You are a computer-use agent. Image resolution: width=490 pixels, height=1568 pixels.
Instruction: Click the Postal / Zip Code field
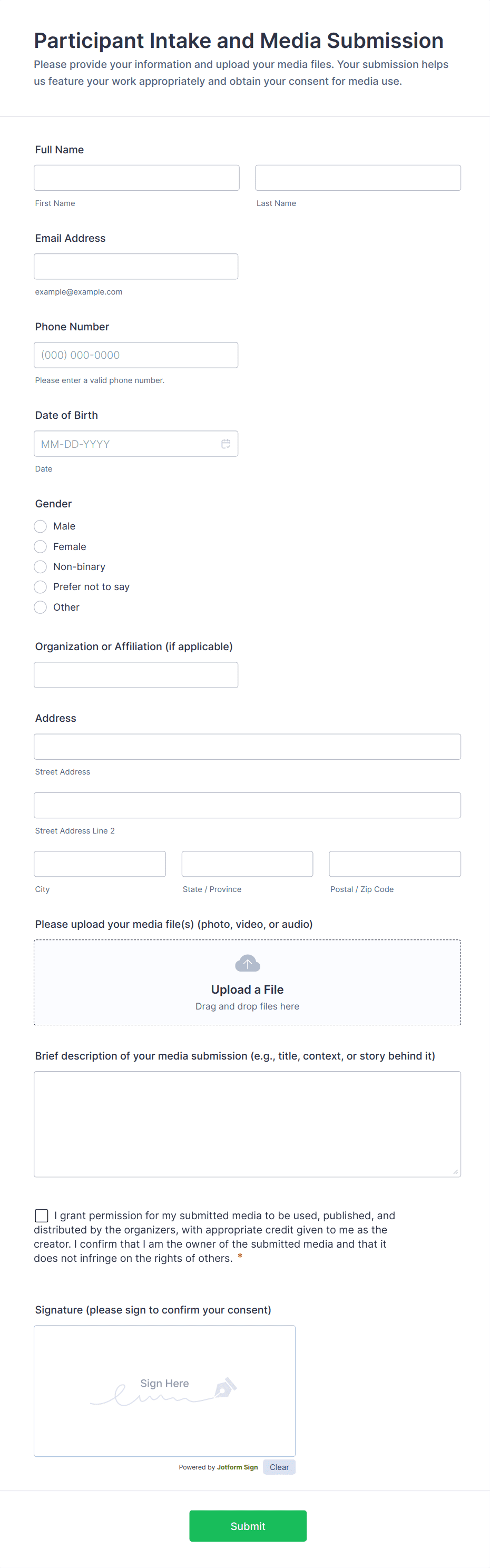point(395,863)
